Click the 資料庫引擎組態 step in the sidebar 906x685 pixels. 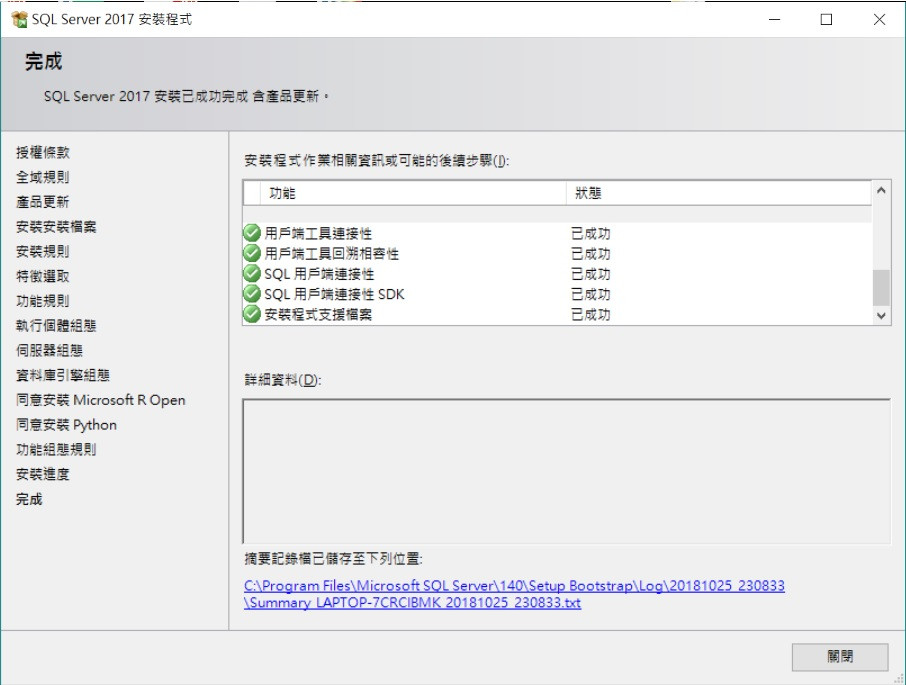[x=63, y=375]
